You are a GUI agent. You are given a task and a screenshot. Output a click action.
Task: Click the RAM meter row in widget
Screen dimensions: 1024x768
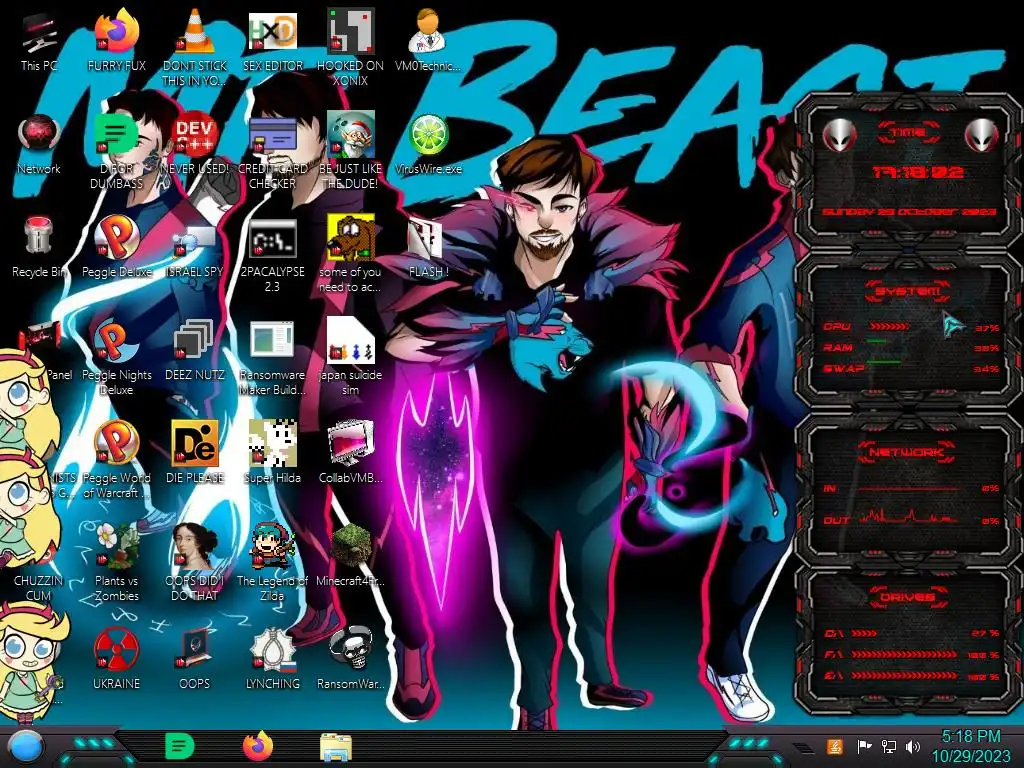click(x=910, y=347)
